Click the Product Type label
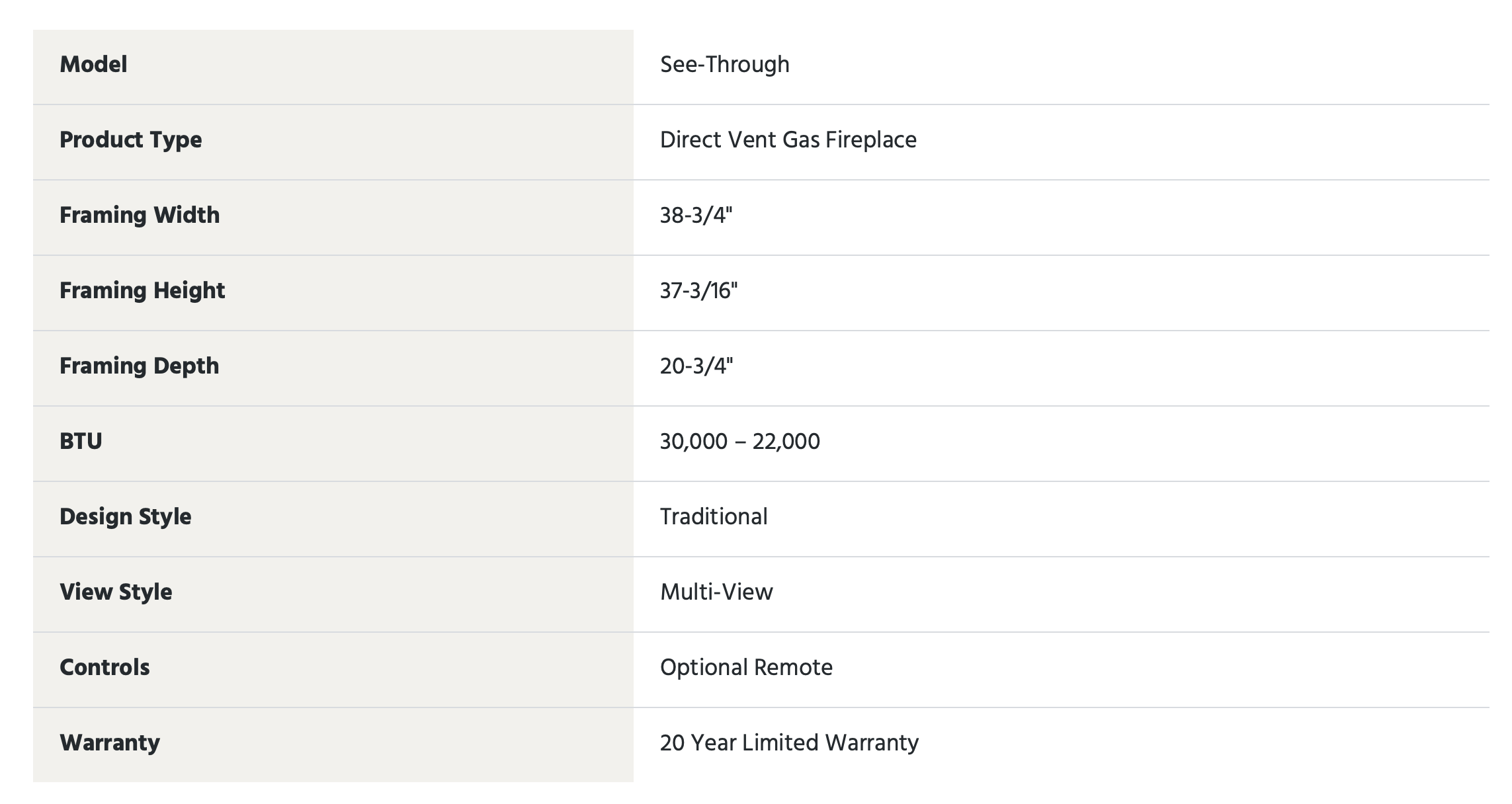This screenshot has height=804, width=1512. (131, 140)
